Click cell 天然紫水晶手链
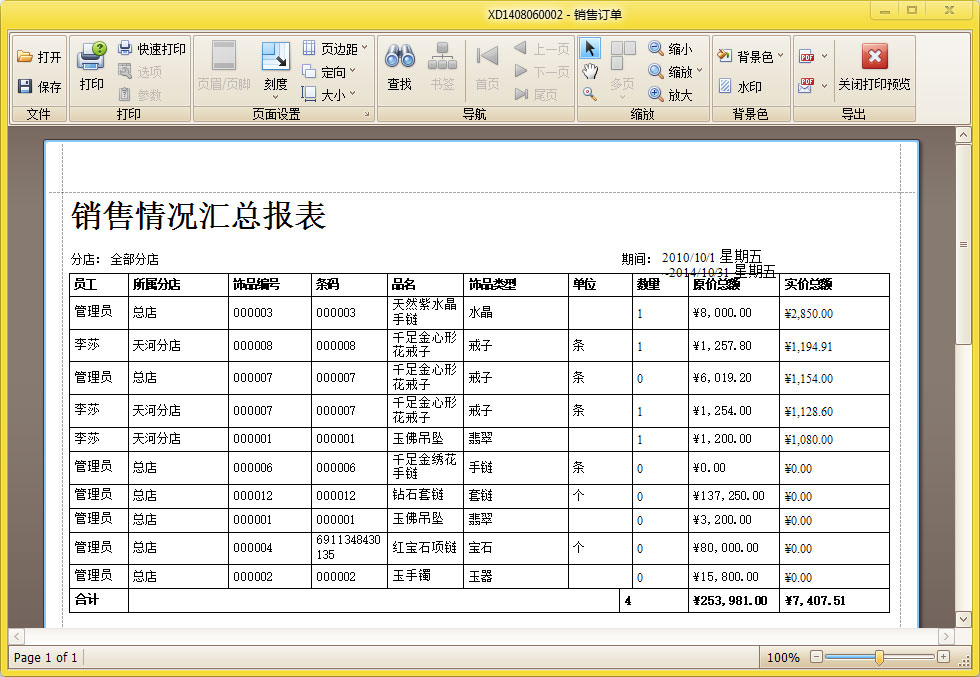 tap(424, 311)
